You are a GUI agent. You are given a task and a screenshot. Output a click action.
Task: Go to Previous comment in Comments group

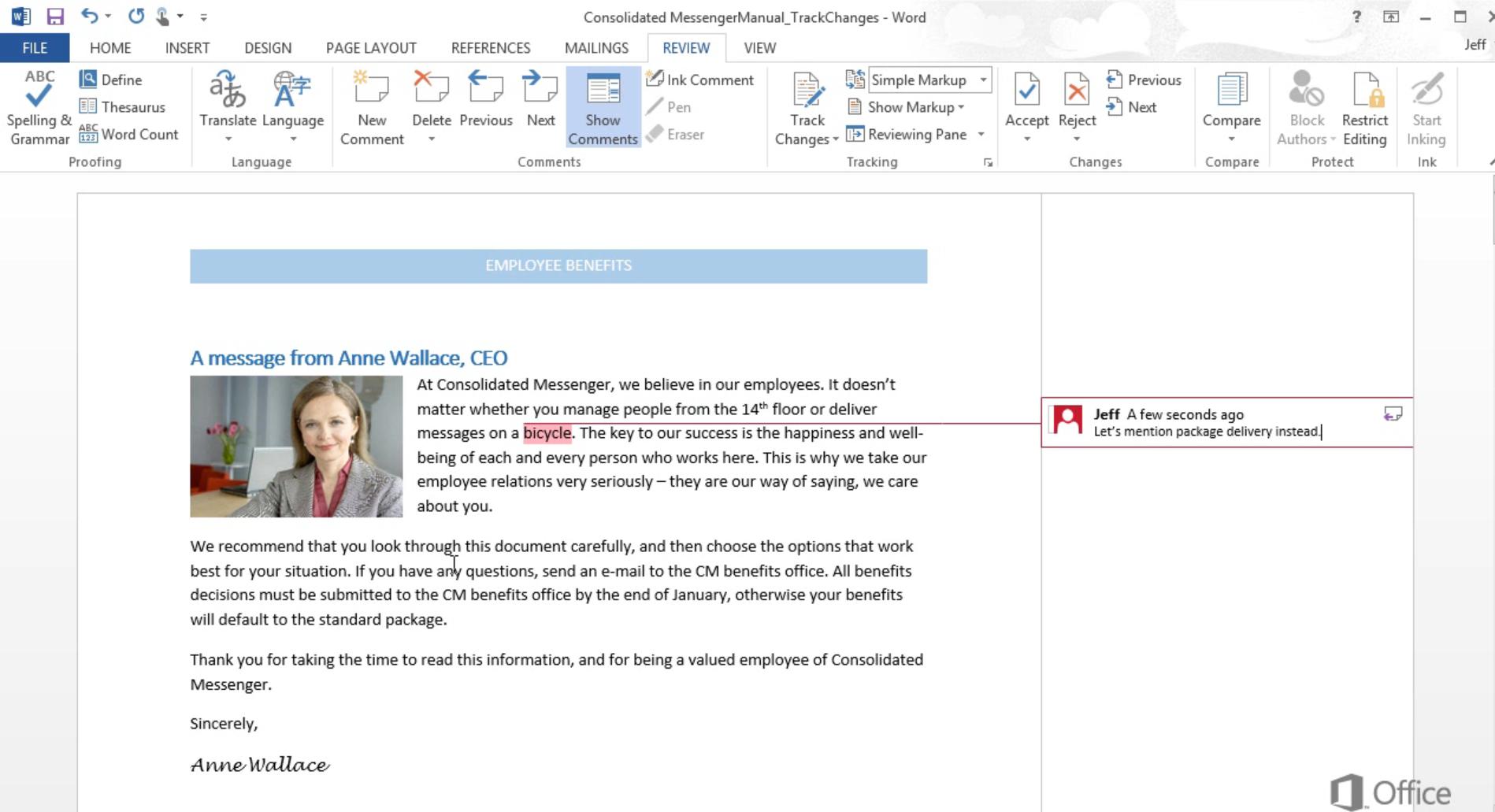[486, 100]
